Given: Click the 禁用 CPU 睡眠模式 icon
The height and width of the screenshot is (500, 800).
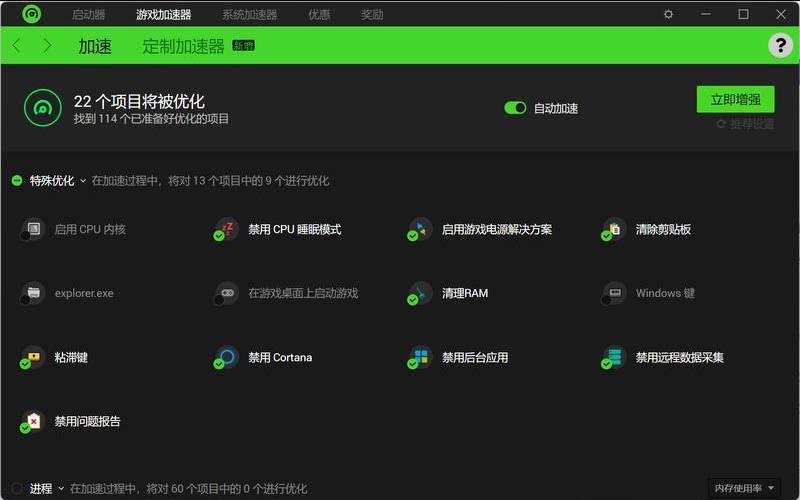Looking at the screenshot, I should [226, 229].
